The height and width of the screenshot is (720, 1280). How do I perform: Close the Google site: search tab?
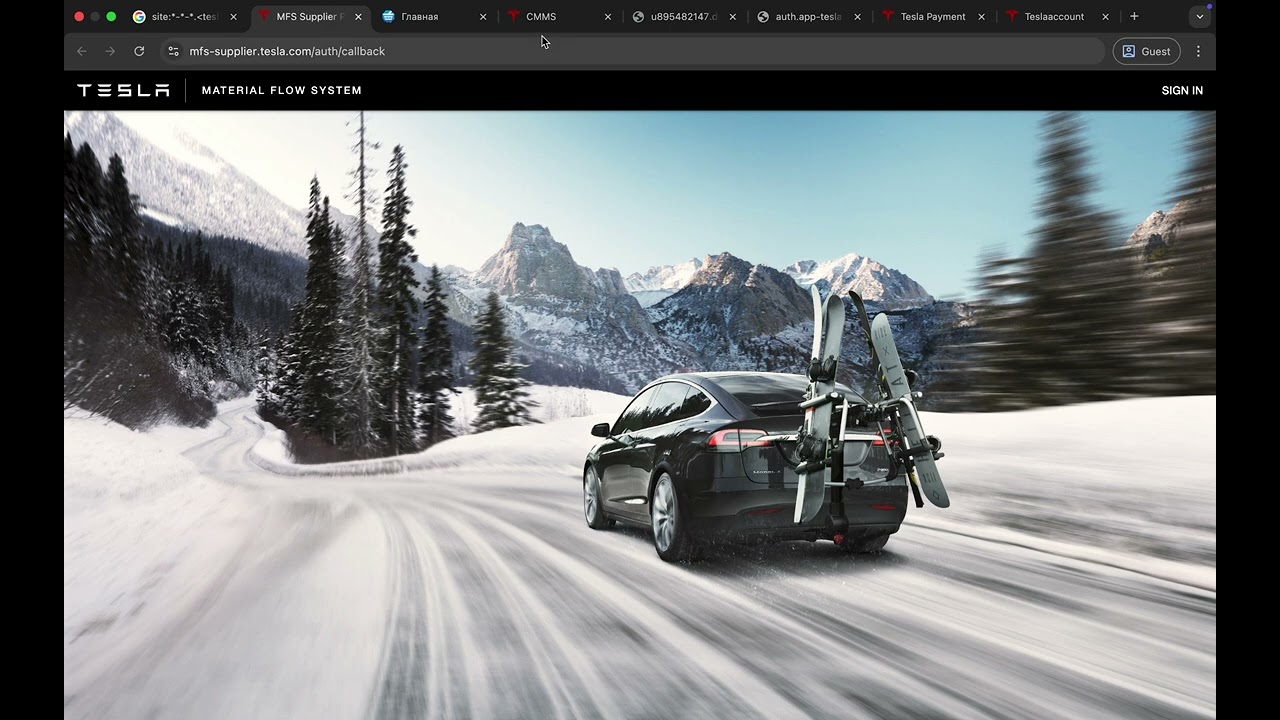(233, 17)
